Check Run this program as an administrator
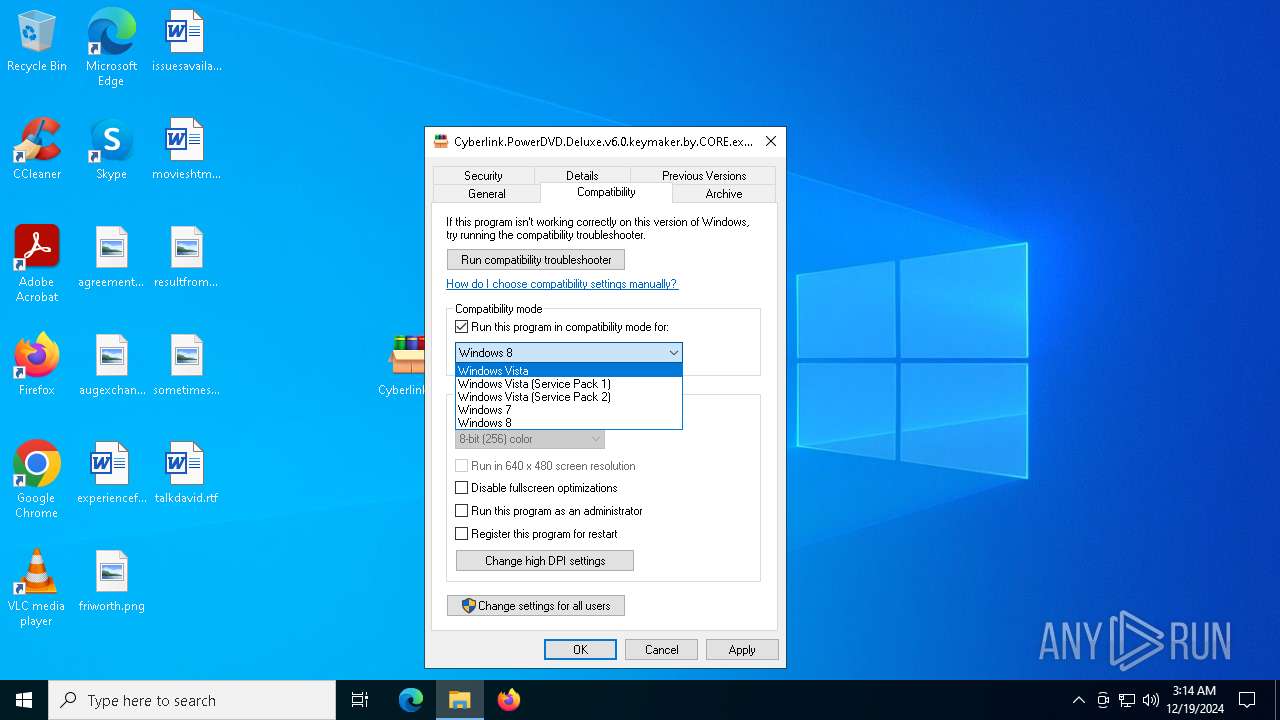Screen dimensions: 1280x720 tap(461, 511)
